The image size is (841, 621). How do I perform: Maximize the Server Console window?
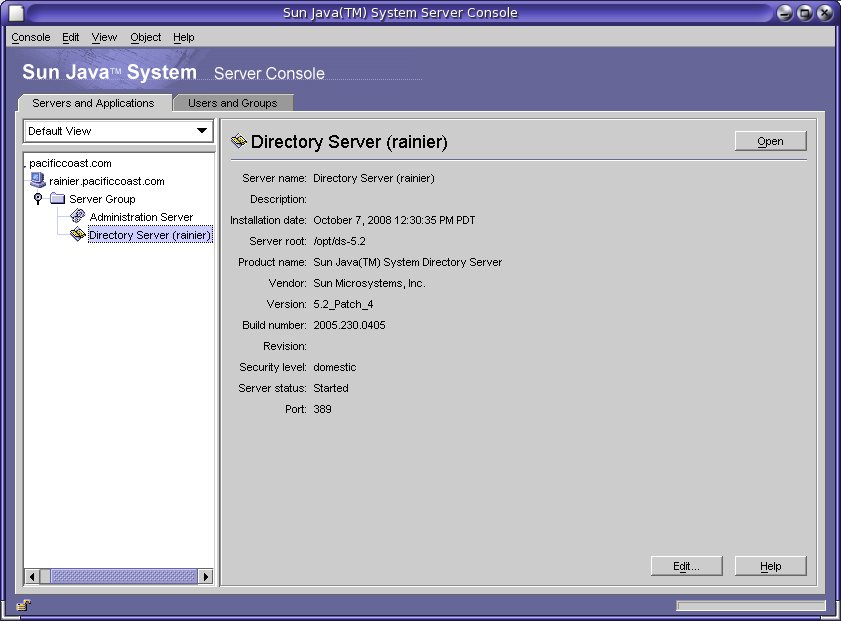(805, 13)
